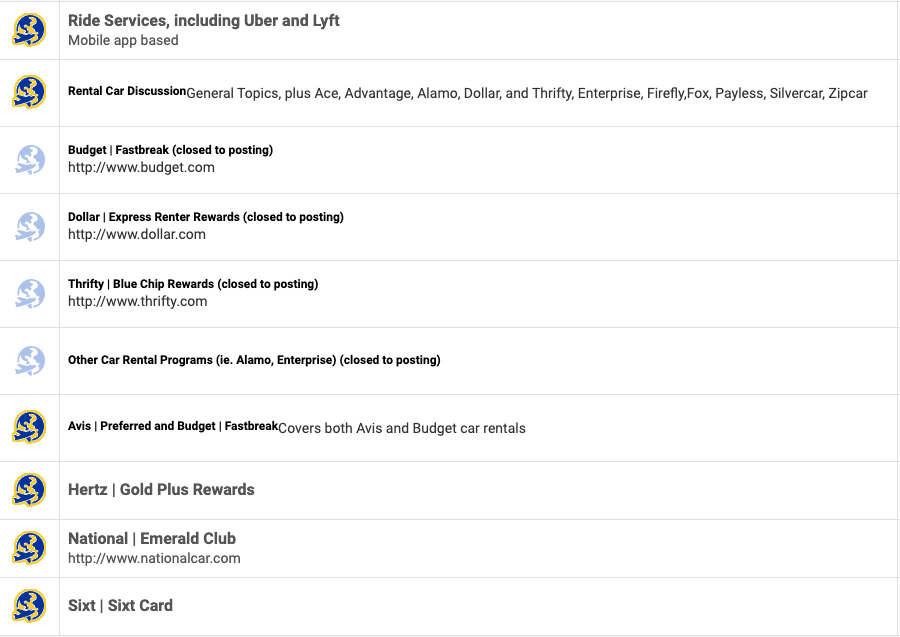
Task: Open Thrifty | Blue Chip Rewards forum
Action: pyautogui.click(x=193, y=284)
